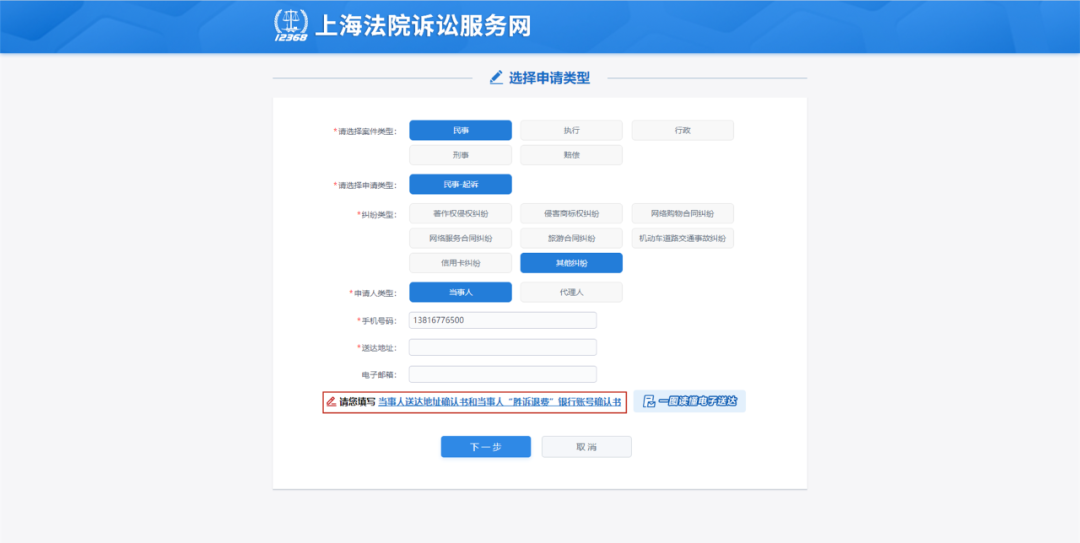Click the 选择申请类型 page heading
This screenshot has height=543, width=1080.
click(549, 78)
